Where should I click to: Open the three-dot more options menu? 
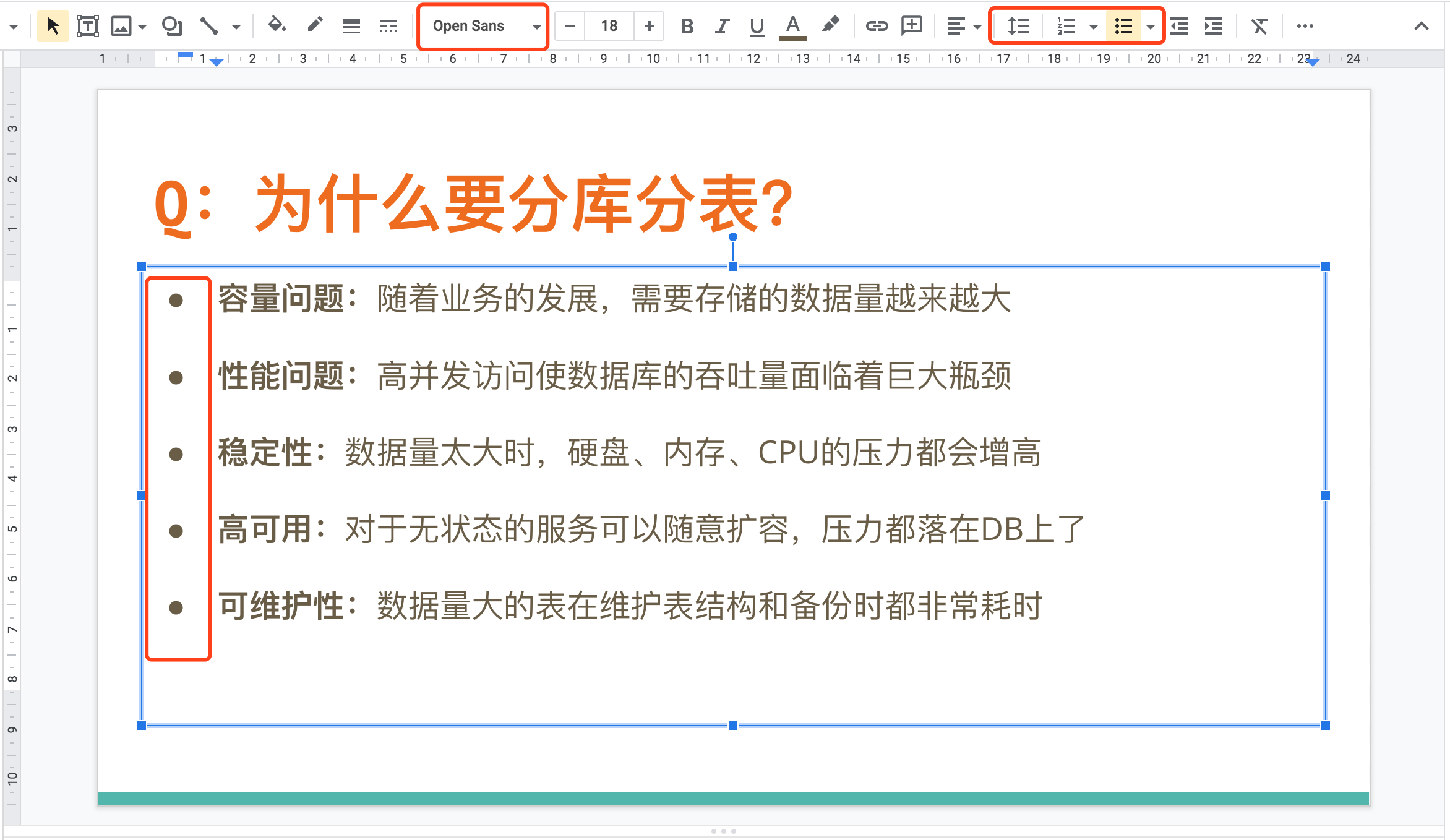pyautogui.click(x=1305, y=26)
